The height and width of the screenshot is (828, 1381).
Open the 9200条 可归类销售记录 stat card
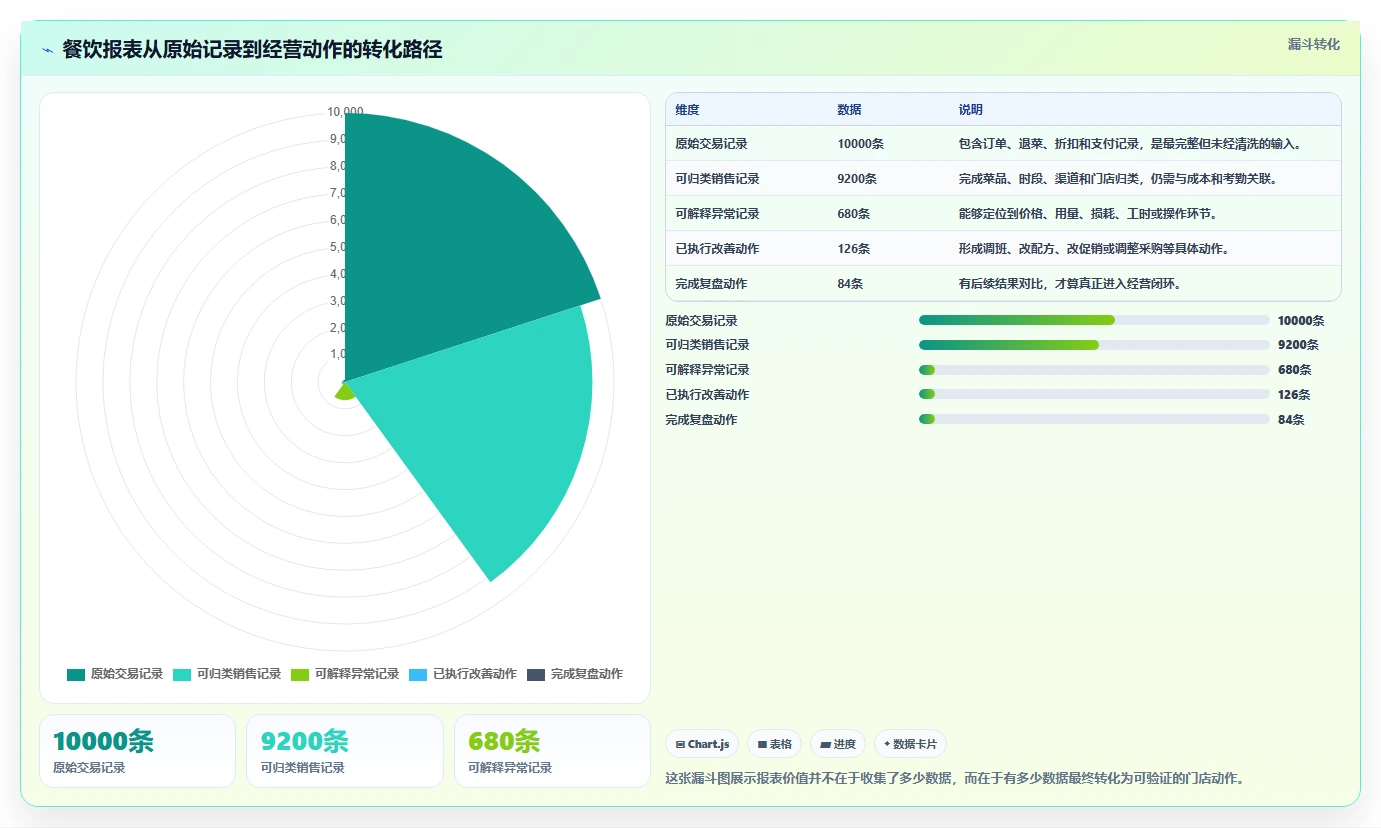[x=345, y=751]
